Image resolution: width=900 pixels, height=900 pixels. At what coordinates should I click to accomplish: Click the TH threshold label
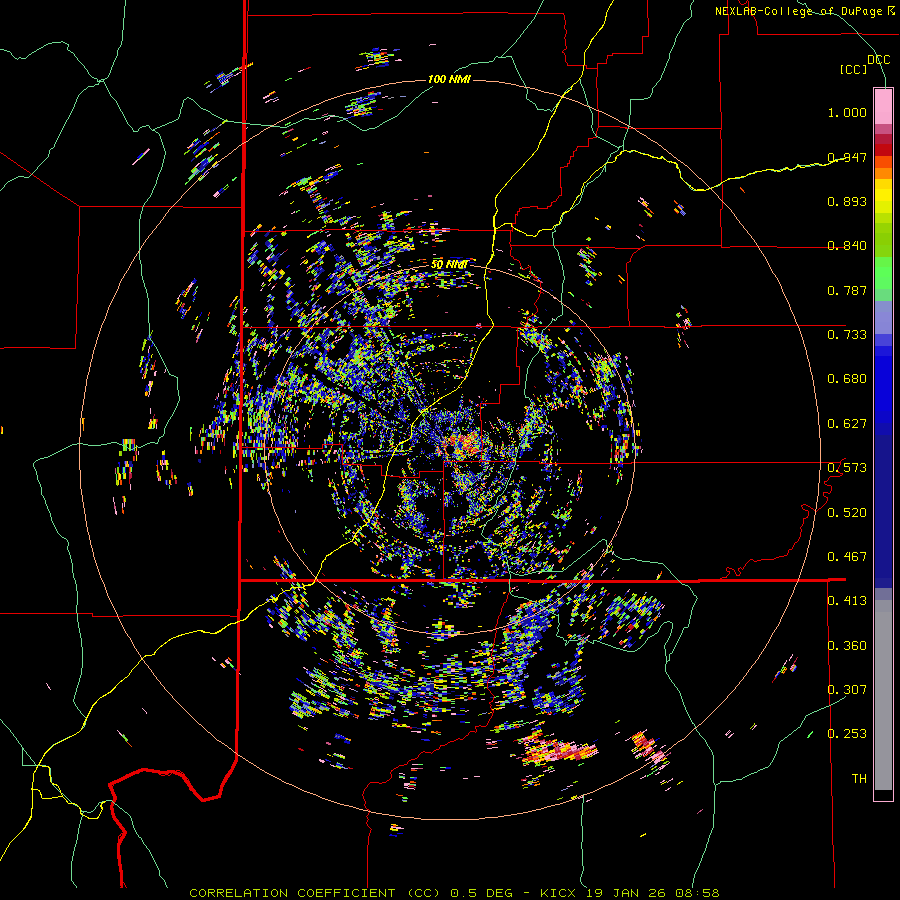pos(859,779)
